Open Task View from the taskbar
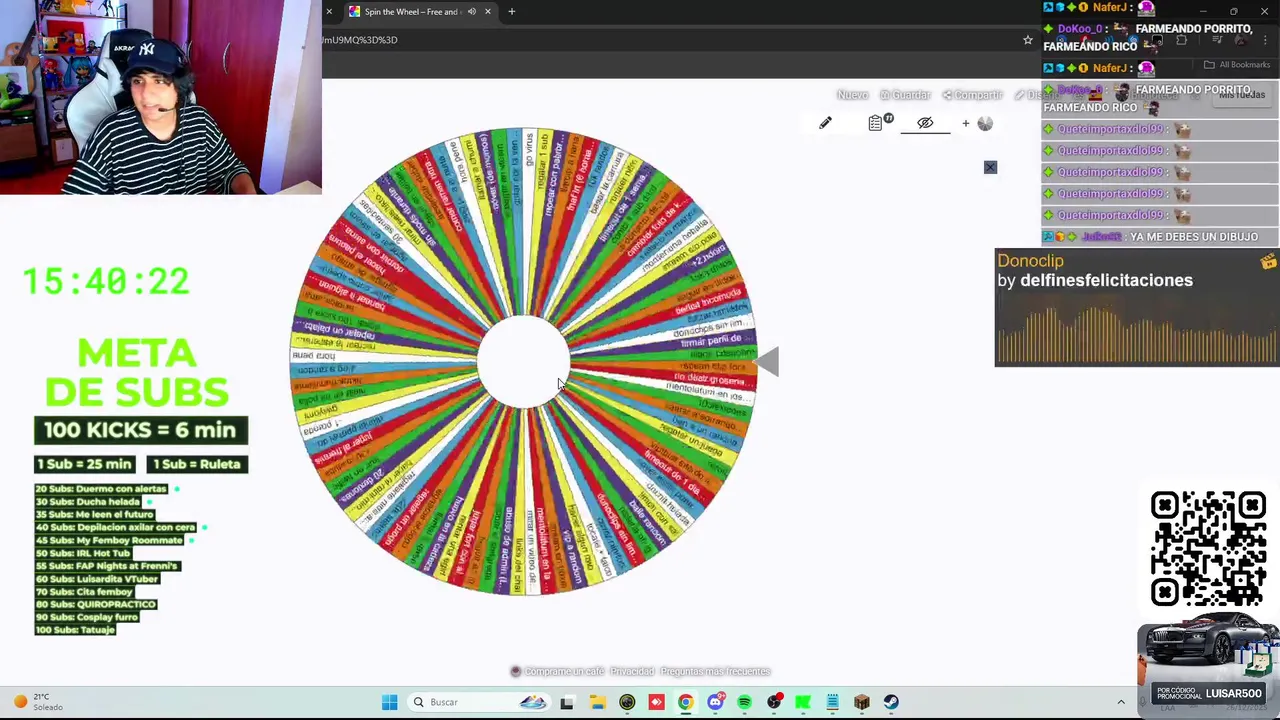The height and width of the screenshot is (720, 1280). pos(567,702)
